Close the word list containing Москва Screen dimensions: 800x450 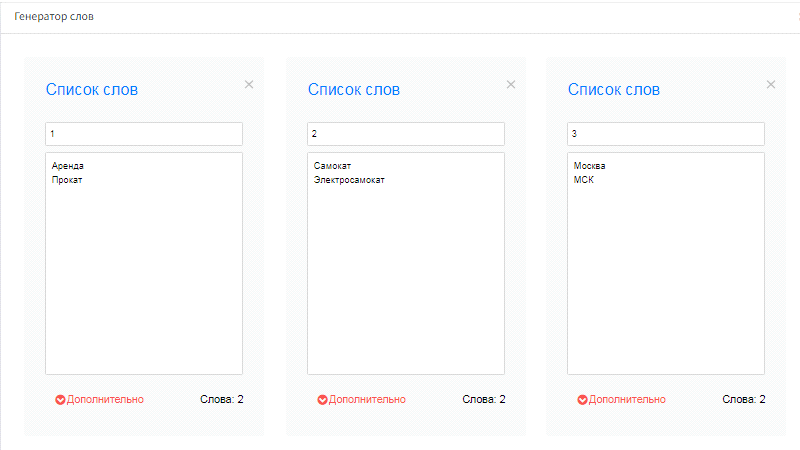coord(771,85)
